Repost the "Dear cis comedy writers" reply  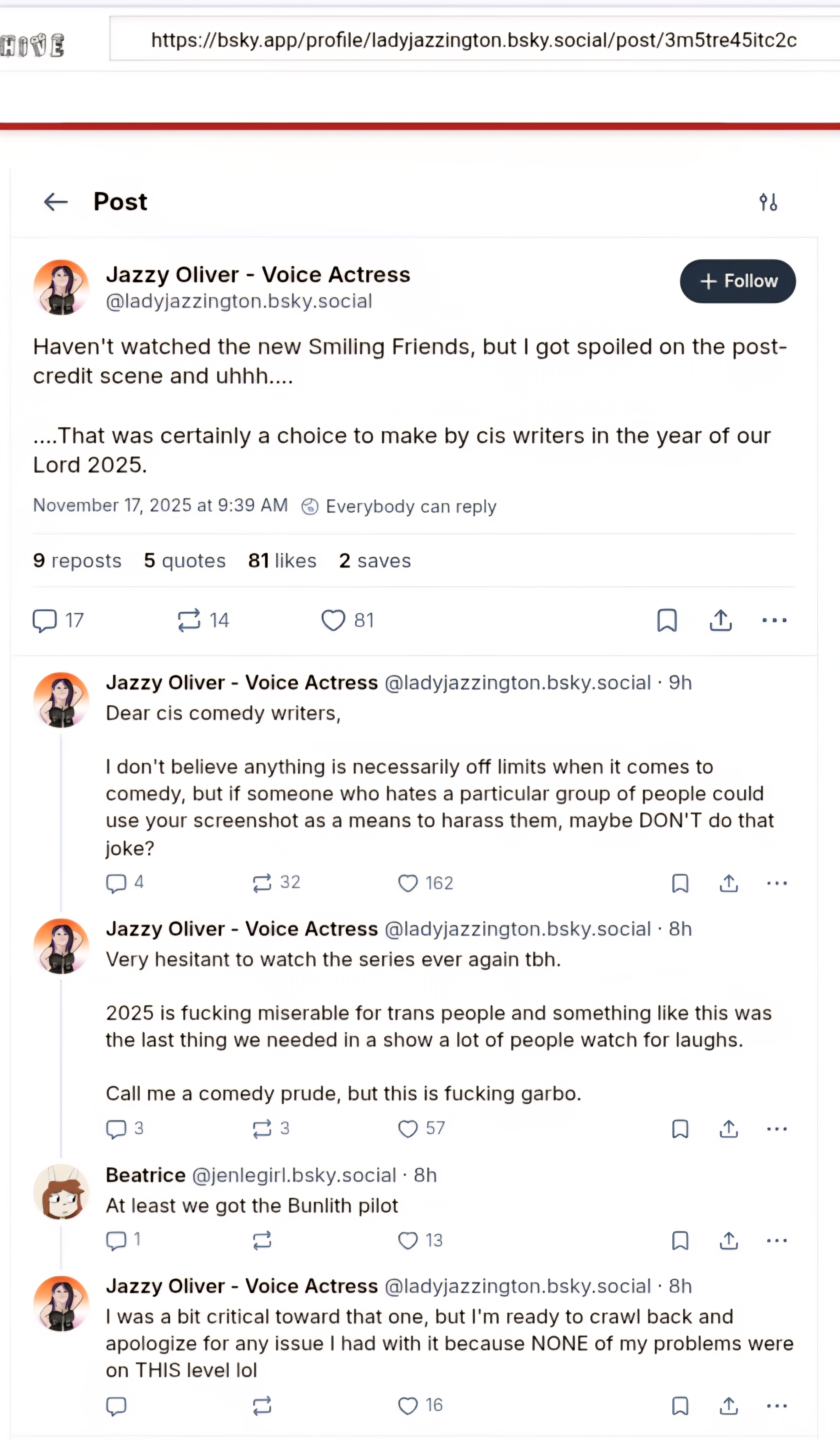(262, 883)
